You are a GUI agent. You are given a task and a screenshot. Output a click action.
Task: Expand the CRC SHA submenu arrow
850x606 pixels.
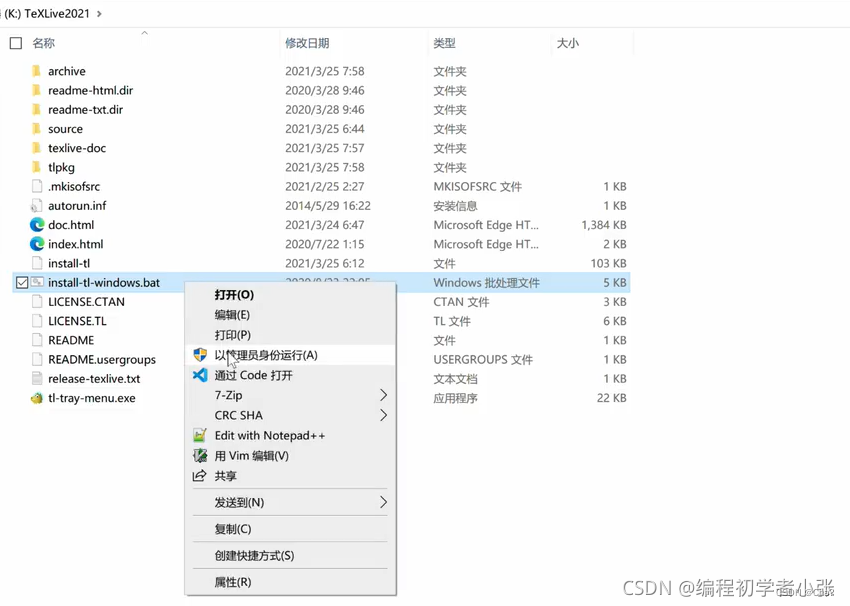pyautogui.click(x=383, y=415)
